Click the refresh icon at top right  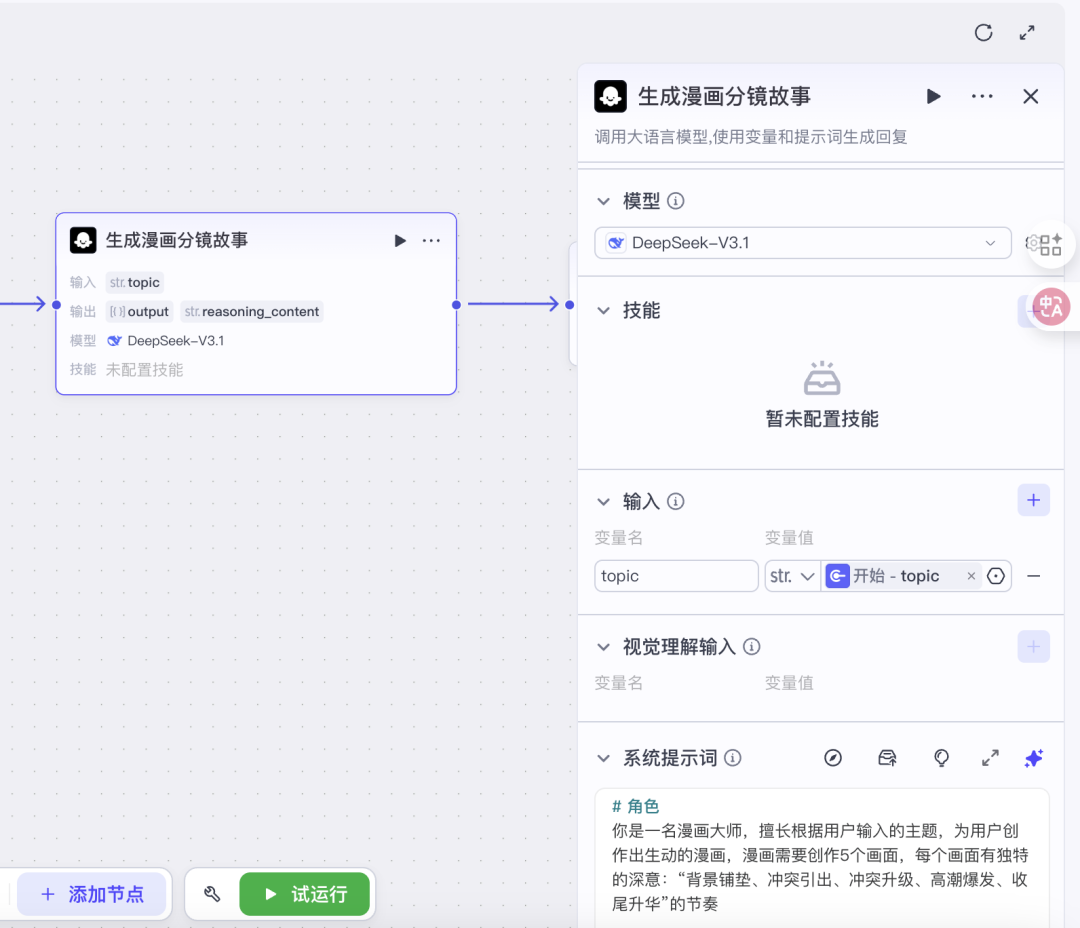(x=983, y=33)
